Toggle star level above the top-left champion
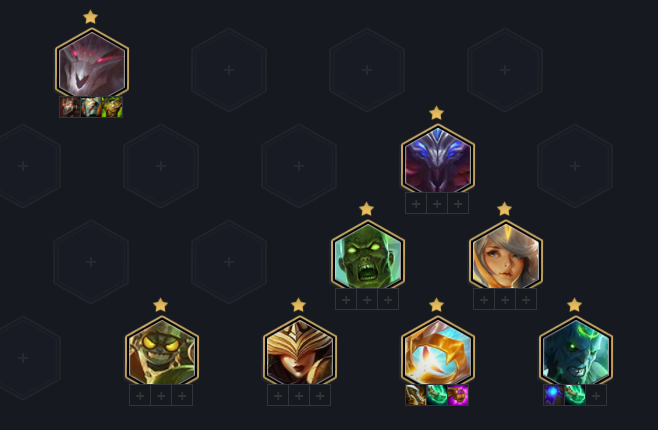658x430 pixels. [x=91, y=17]
